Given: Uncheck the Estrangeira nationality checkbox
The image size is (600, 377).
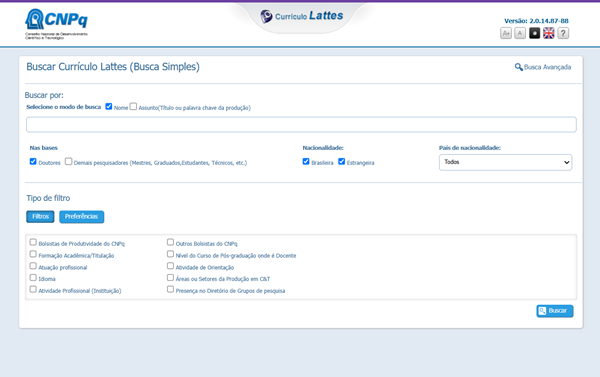Looking at the screenshot, I should tap(341, 162).
